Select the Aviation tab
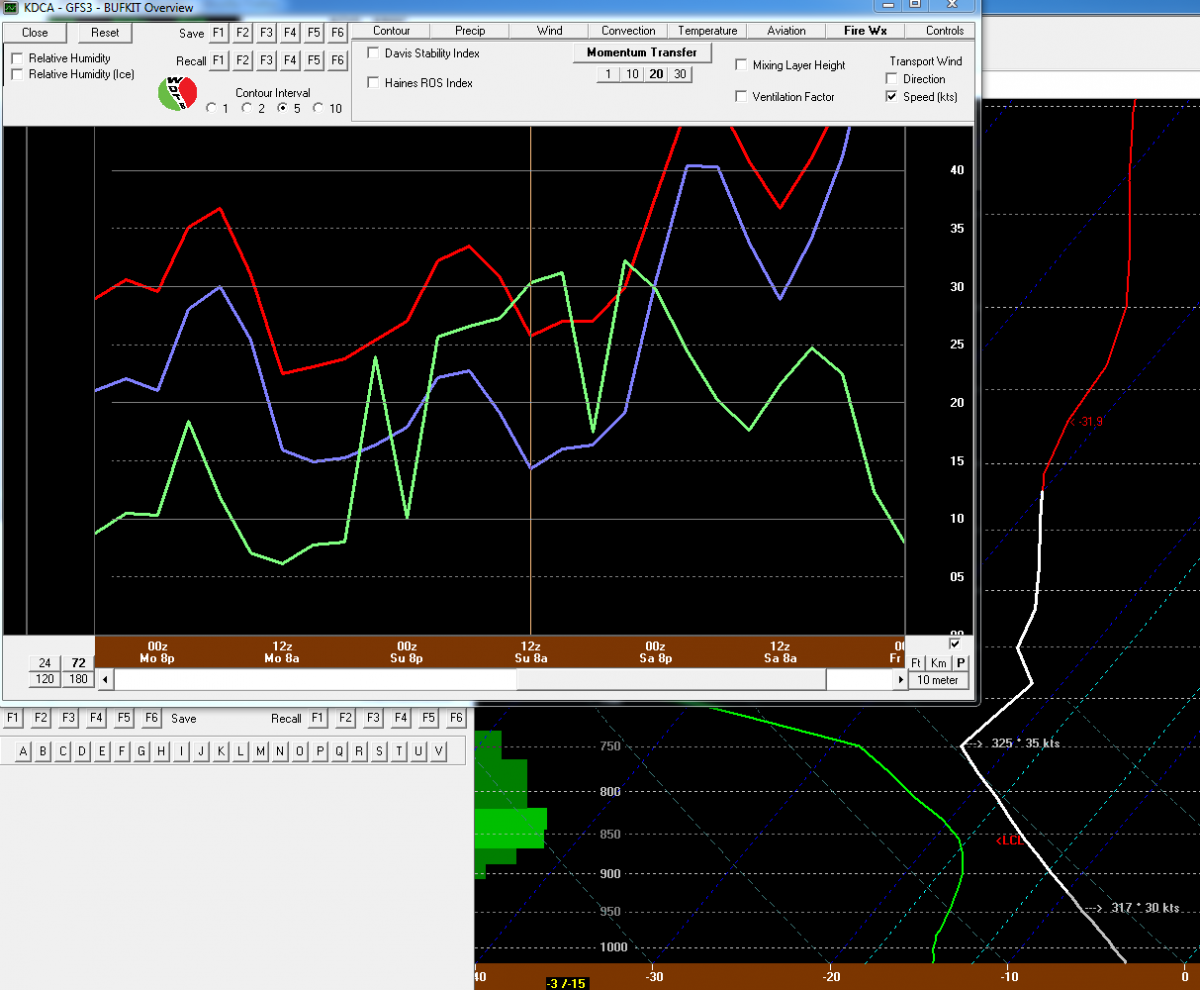 pos(786,31)
